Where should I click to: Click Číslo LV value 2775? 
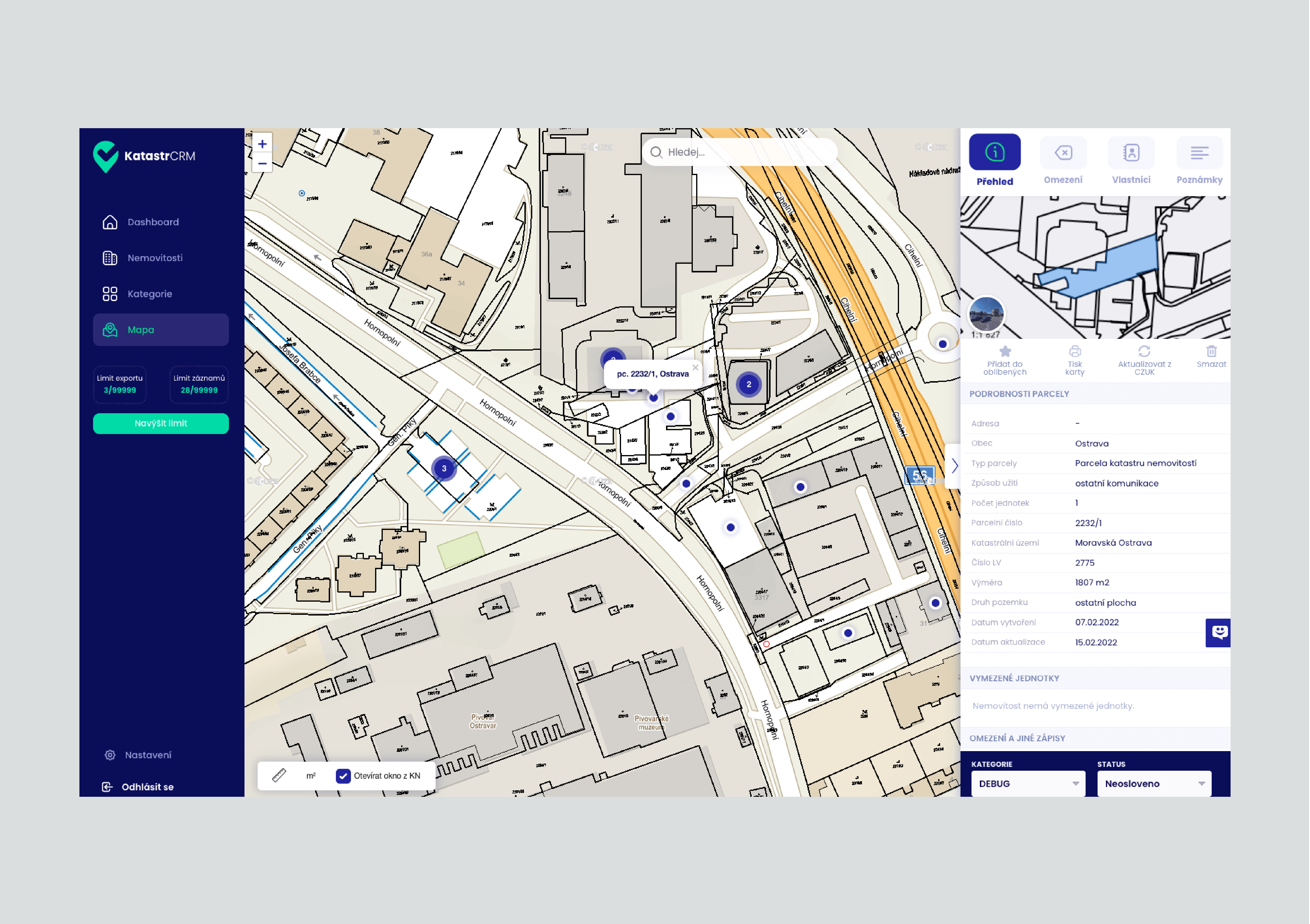1085,562
